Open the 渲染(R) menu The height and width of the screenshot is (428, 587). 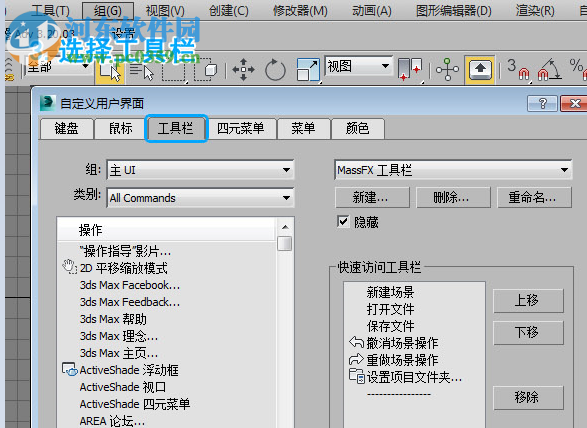(535, 11)
